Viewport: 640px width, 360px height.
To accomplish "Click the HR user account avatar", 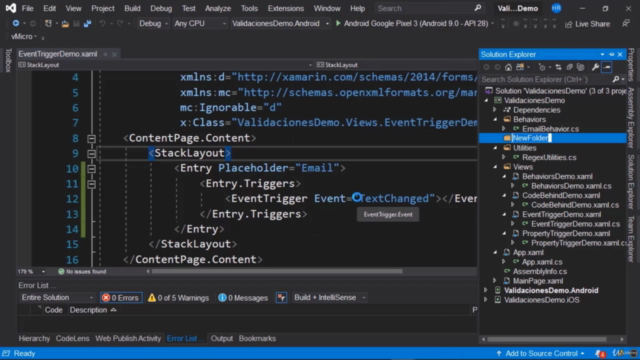I will point(556,8).
